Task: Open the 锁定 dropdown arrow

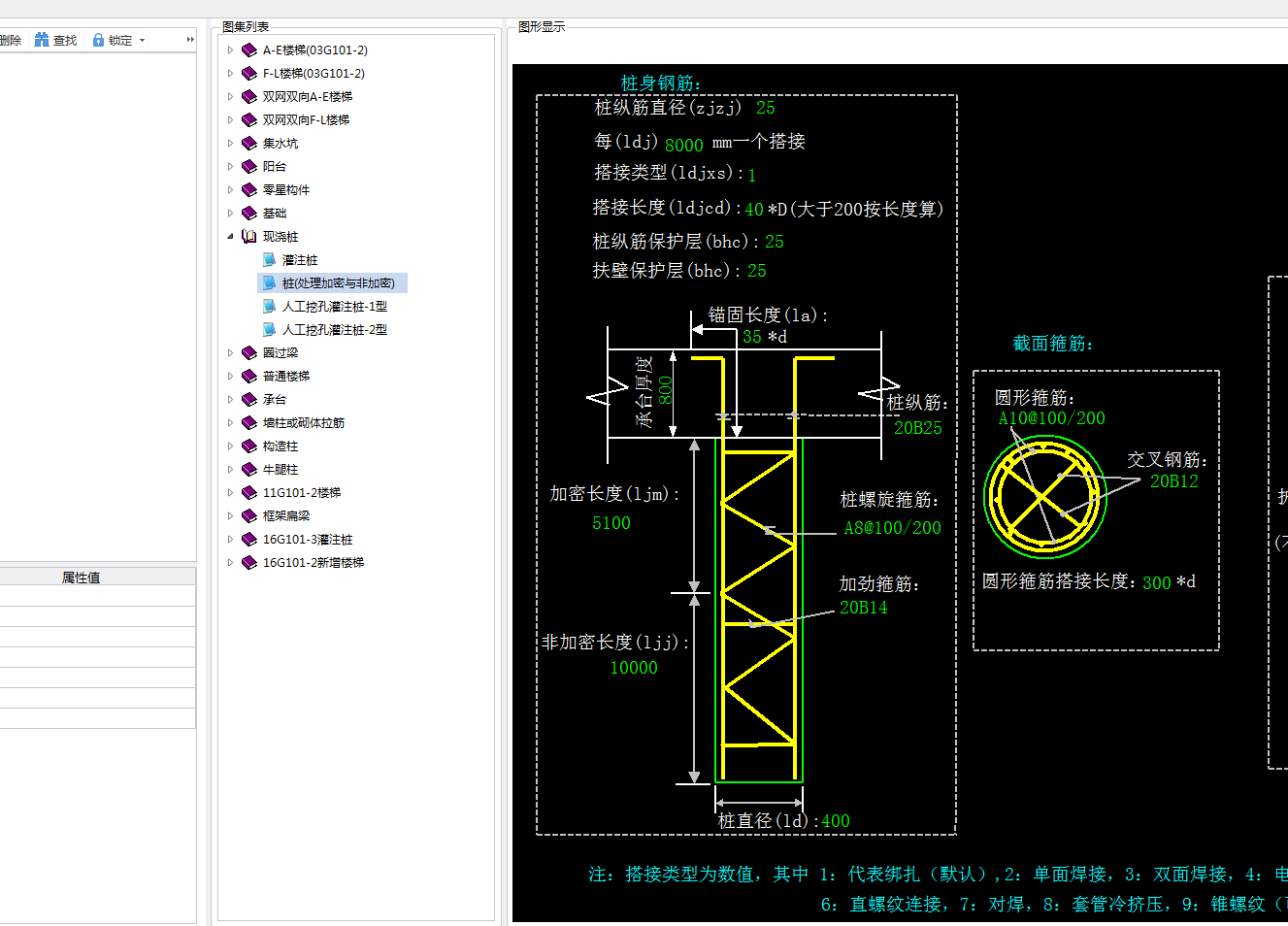Action: [142, 41]
